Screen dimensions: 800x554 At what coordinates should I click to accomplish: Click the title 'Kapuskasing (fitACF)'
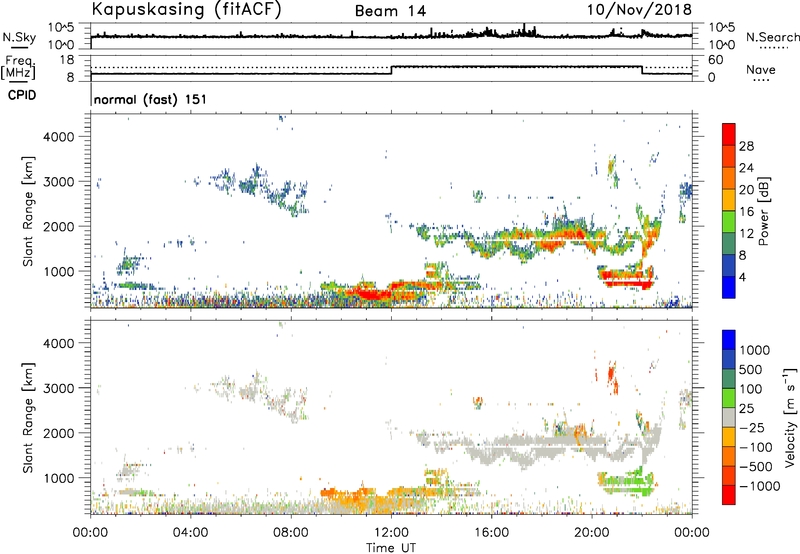[186, 10]
